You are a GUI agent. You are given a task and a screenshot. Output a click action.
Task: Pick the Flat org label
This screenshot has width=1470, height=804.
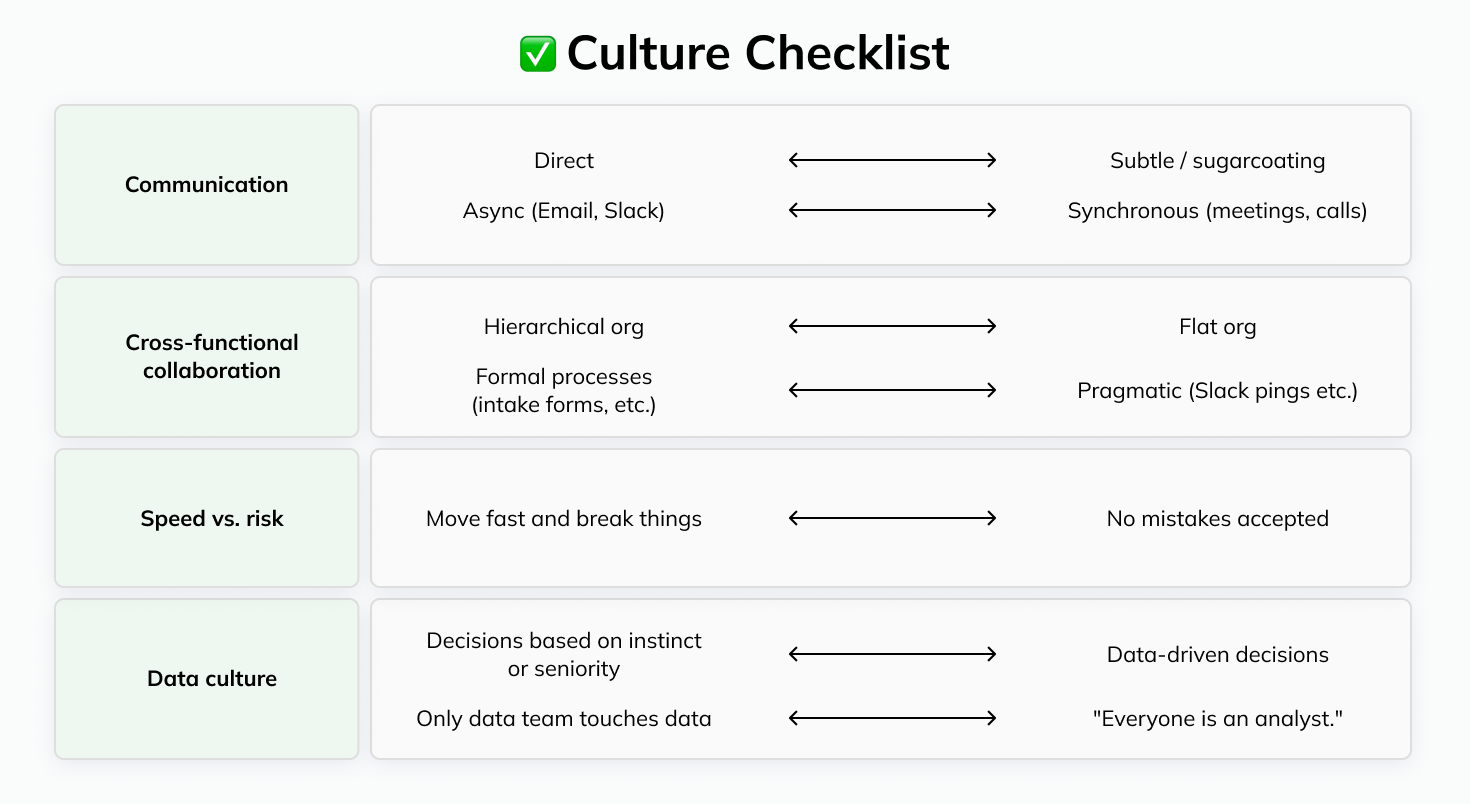coord(1218,327)
